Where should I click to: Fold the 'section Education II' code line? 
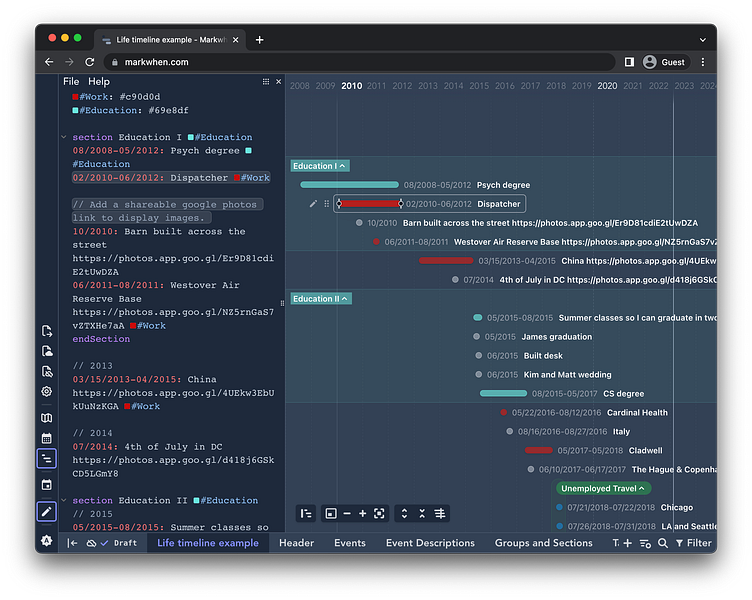[x=64, y=500]
